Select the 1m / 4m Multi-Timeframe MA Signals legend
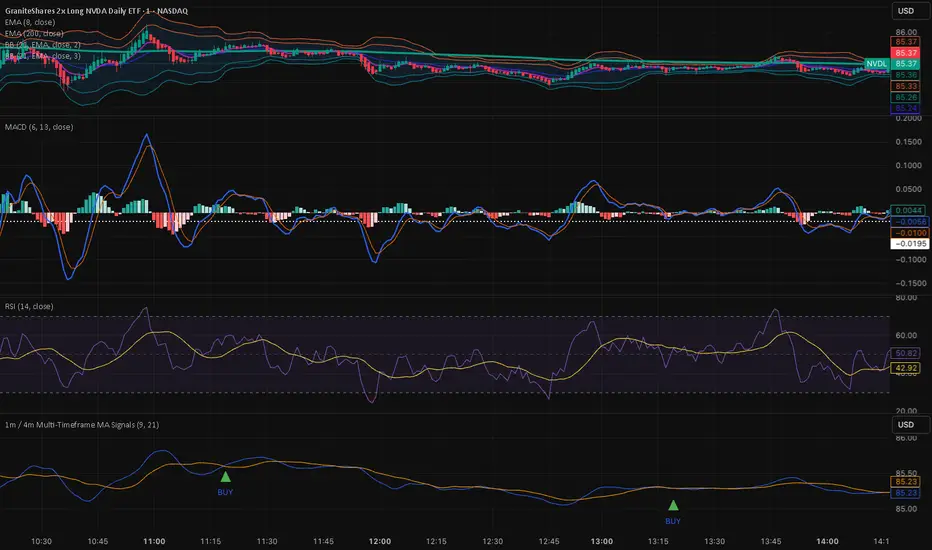This screenshot has width=932, height=550. pyautogui.click(x=82, y=425)
